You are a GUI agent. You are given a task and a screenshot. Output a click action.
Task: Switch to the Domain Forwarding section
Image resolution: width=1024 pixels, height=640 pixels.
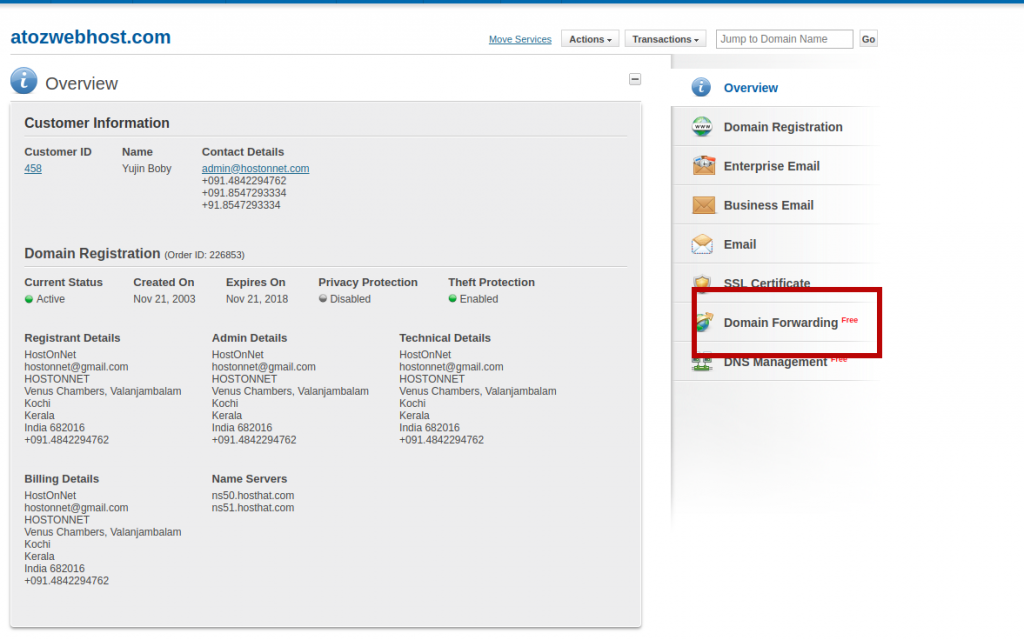pyautogui.click(x=782, y=322)
